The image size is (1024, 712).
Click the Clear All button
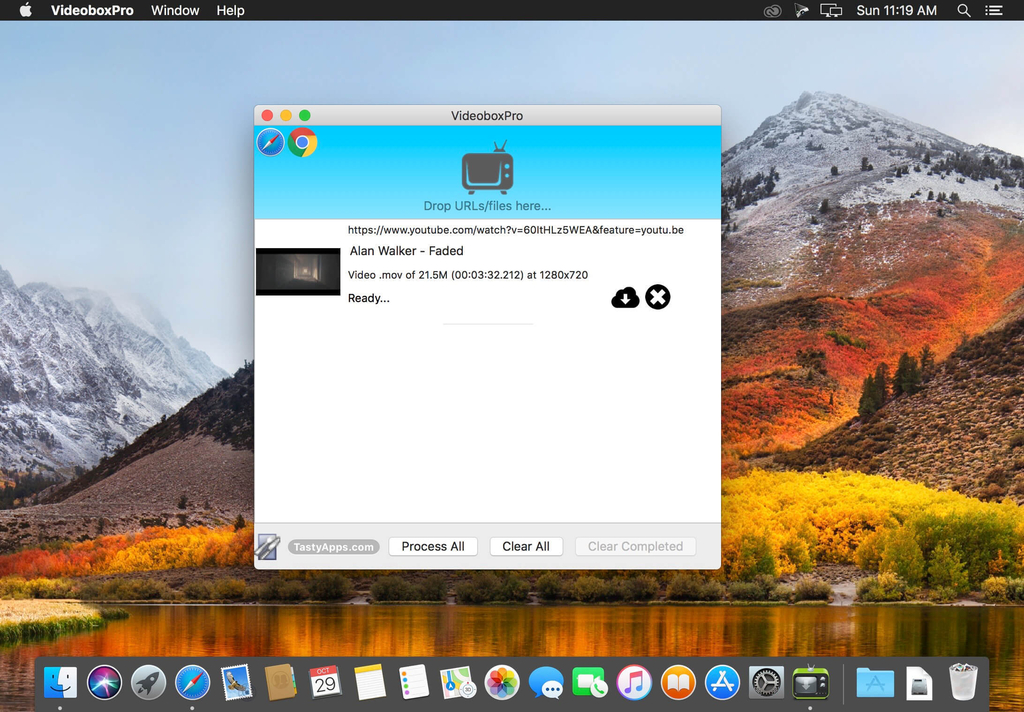(x=526, y=547)
